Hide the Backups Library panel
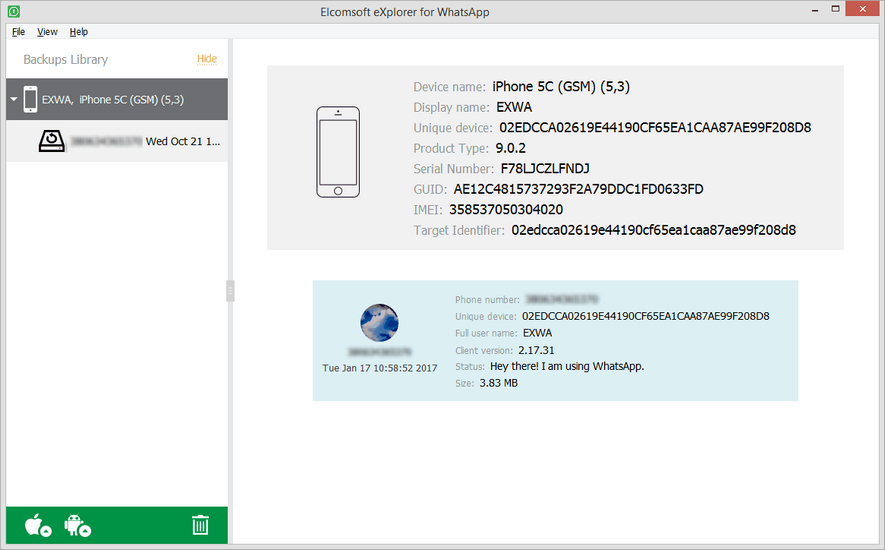Image resolution: width=885 pixels, height=550 pixels. click(207, 59)
